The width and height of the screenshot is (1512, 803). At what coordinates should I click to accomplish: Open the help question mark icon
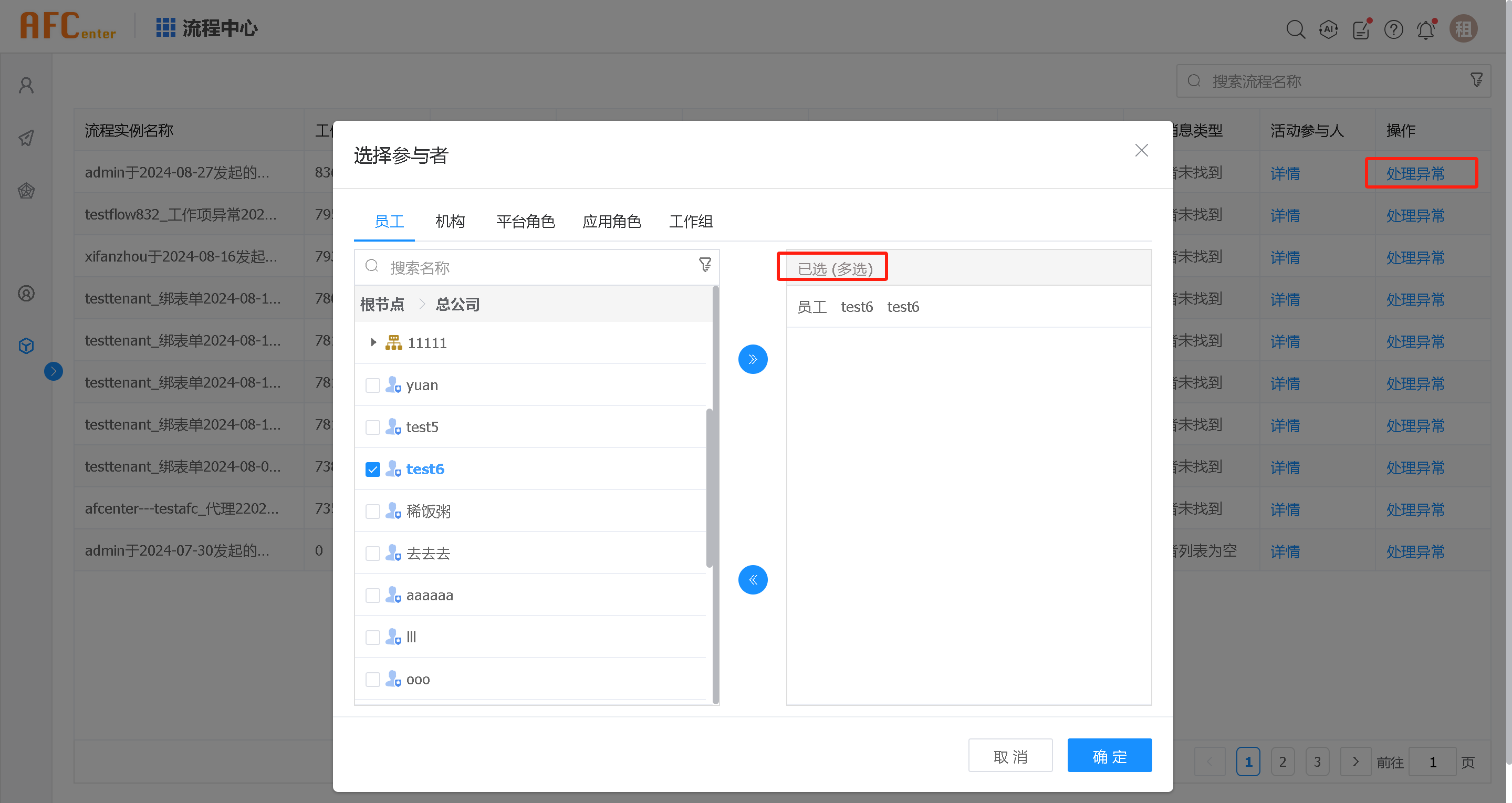pos(1393,29)
